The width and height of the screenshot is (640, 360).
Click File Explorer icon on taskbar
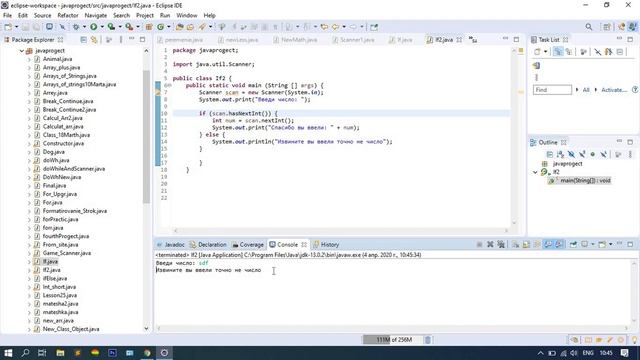(60, 353)
